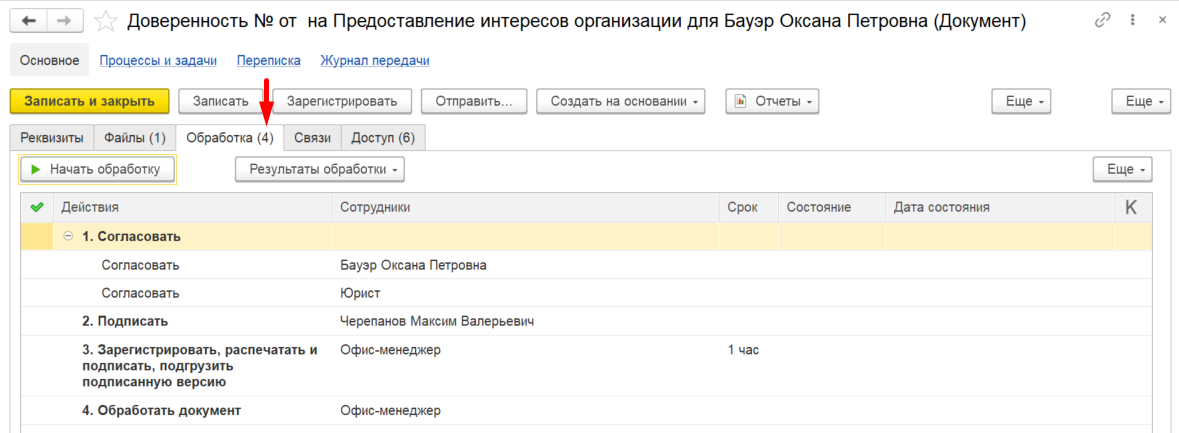Open Создать на основании dropdown
Image resolution: width=1179 pixels, height=433 pixels.
(620, 101)
